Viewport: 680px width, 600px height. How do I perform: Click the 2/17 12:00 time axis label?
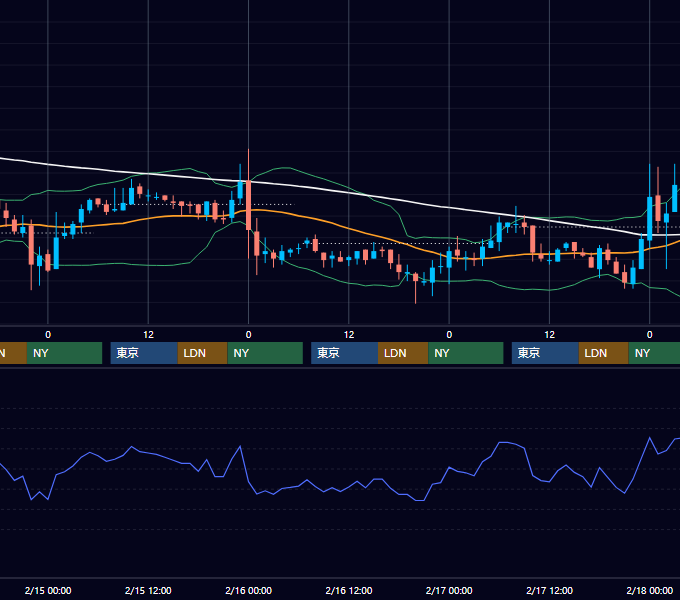coord(549,590)
